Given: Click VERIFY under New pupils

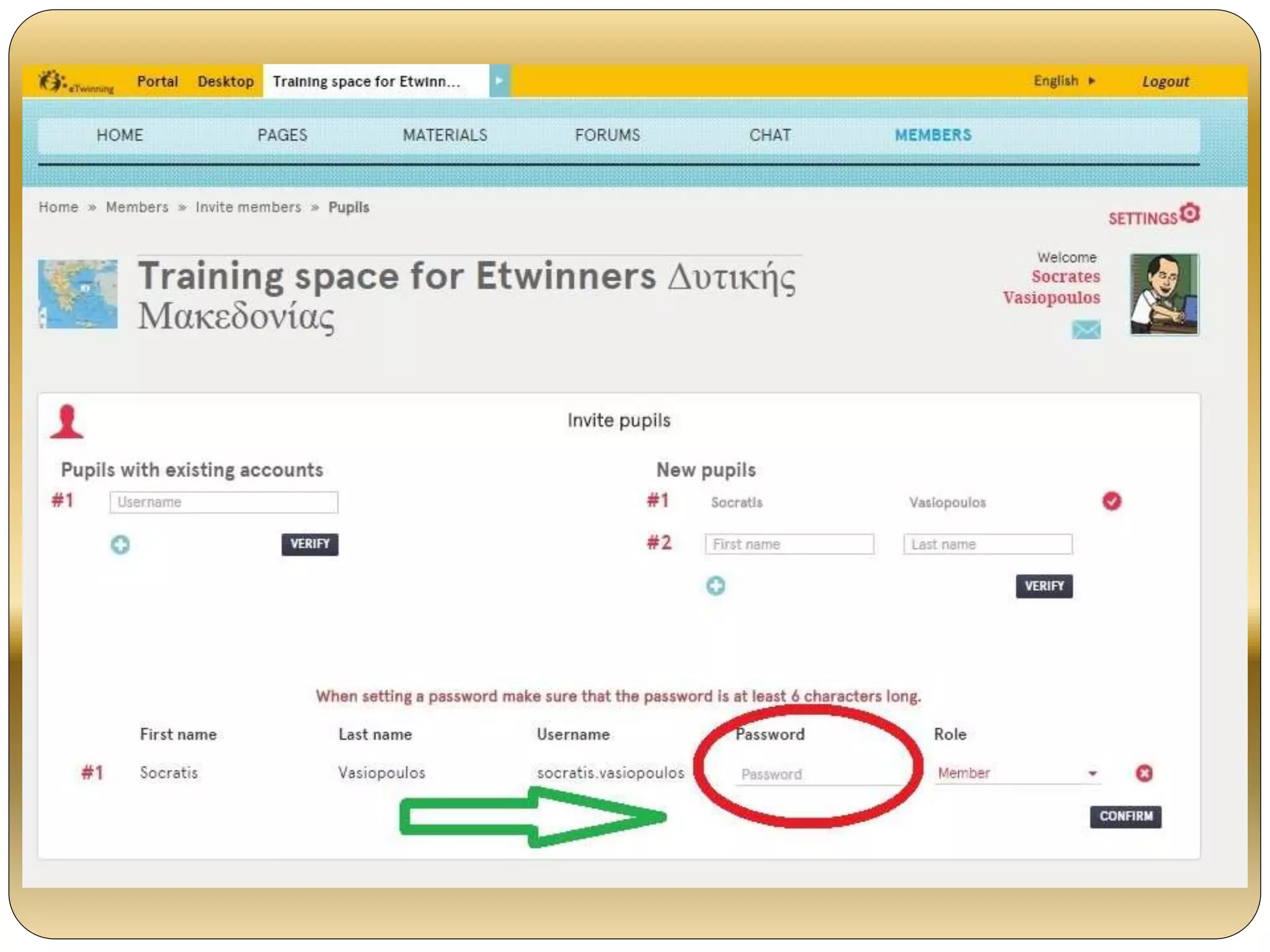Looking at the screenshot, I should (1044, 586).
